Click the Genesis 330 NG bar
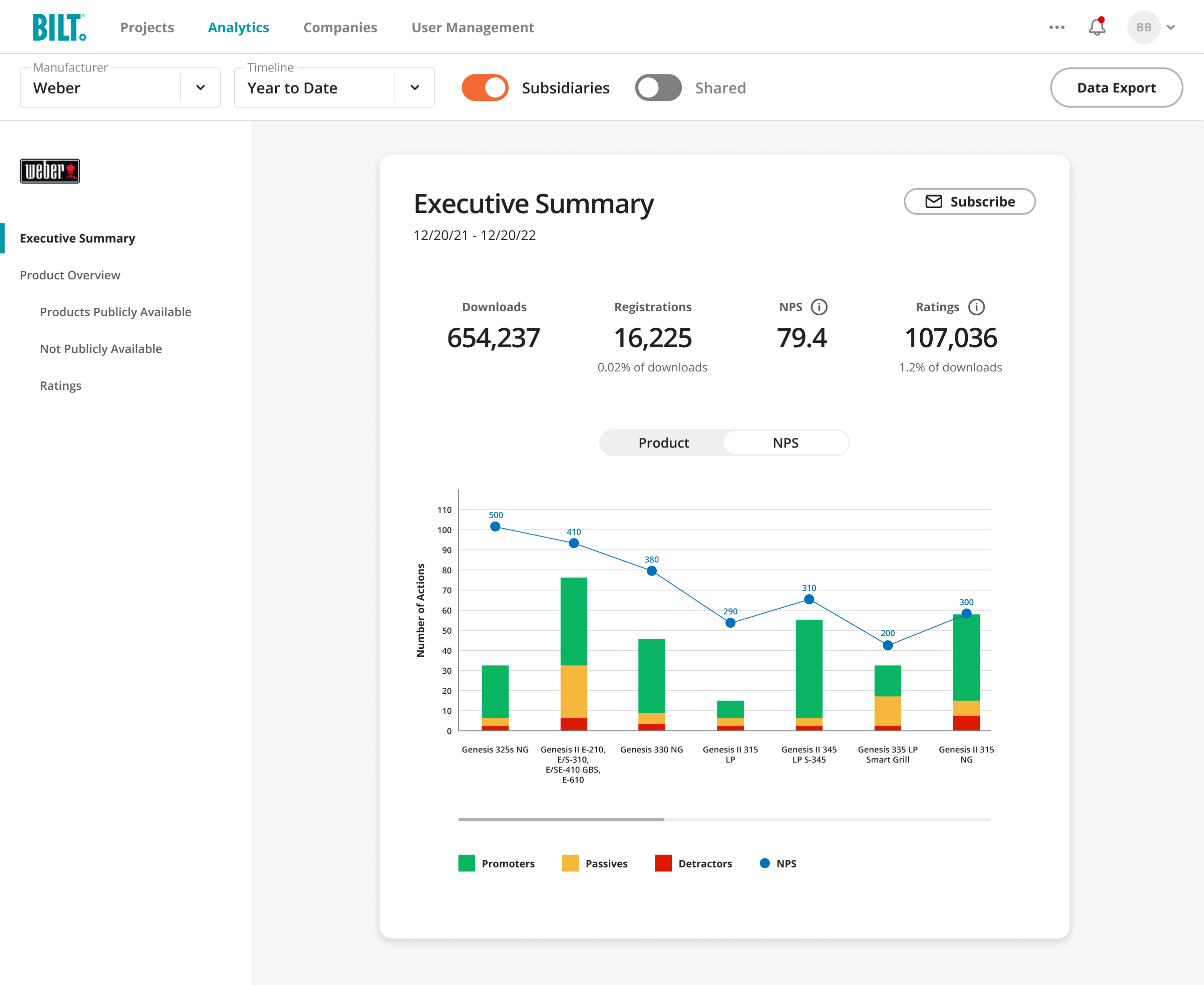This screenshot has width=1204, height=985. click(652, 684)
